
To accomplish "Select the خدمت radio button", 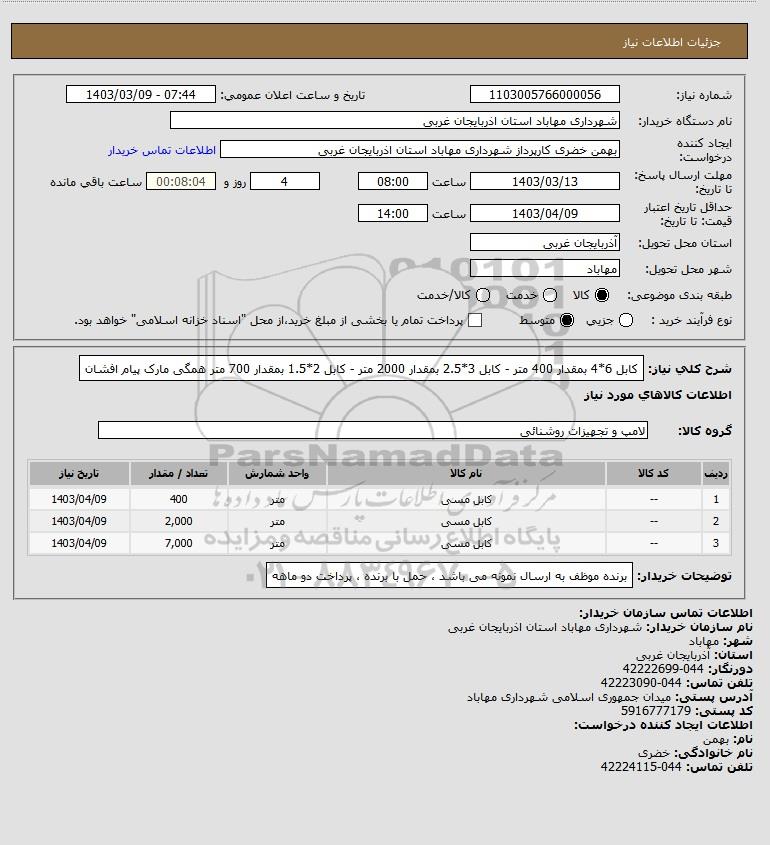I will (550, 295).
